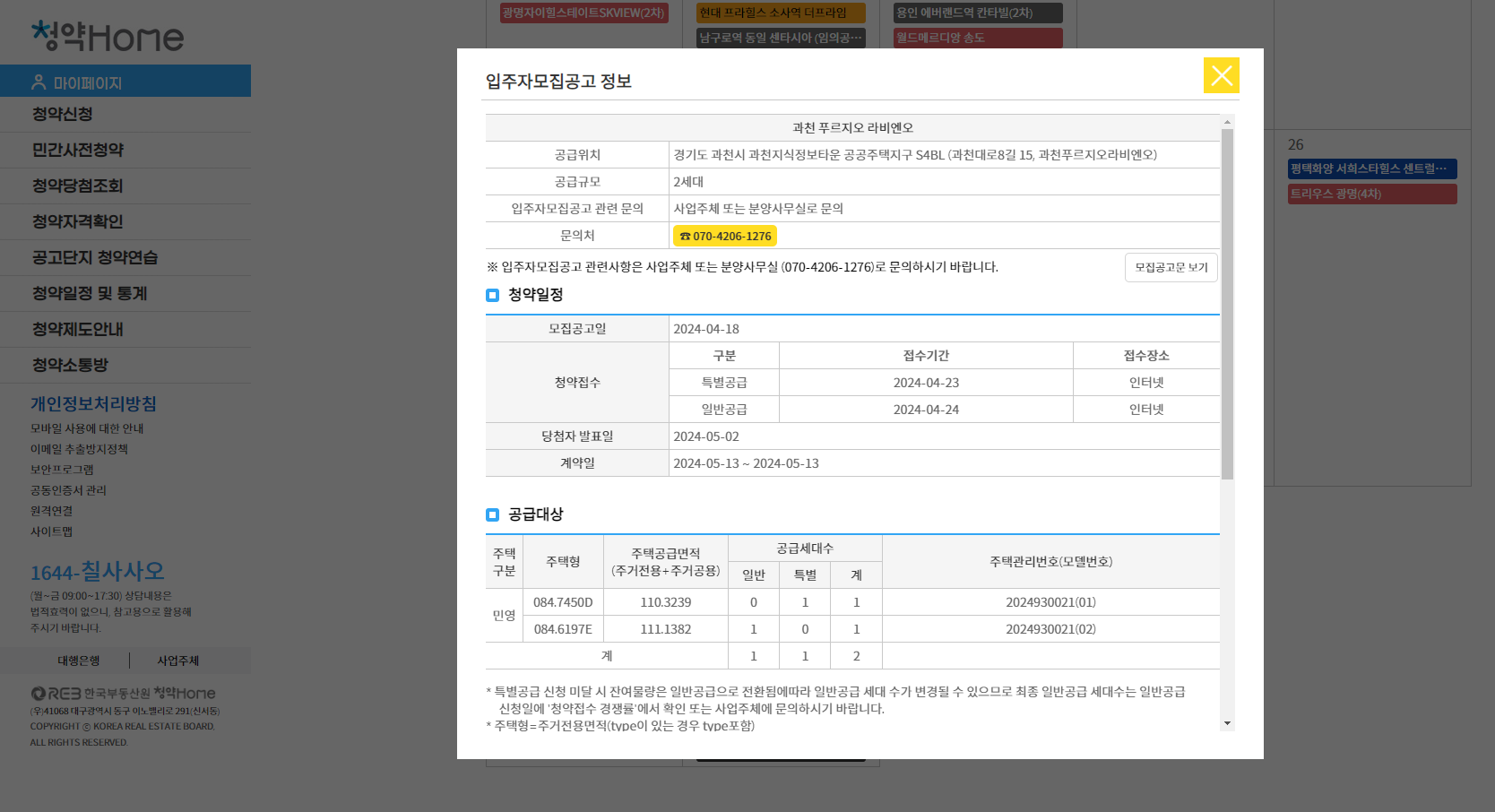Select the 사업주체 tab
This screenshot has width=1495, height=812.
pyautogui.click(x=178, y=661)
